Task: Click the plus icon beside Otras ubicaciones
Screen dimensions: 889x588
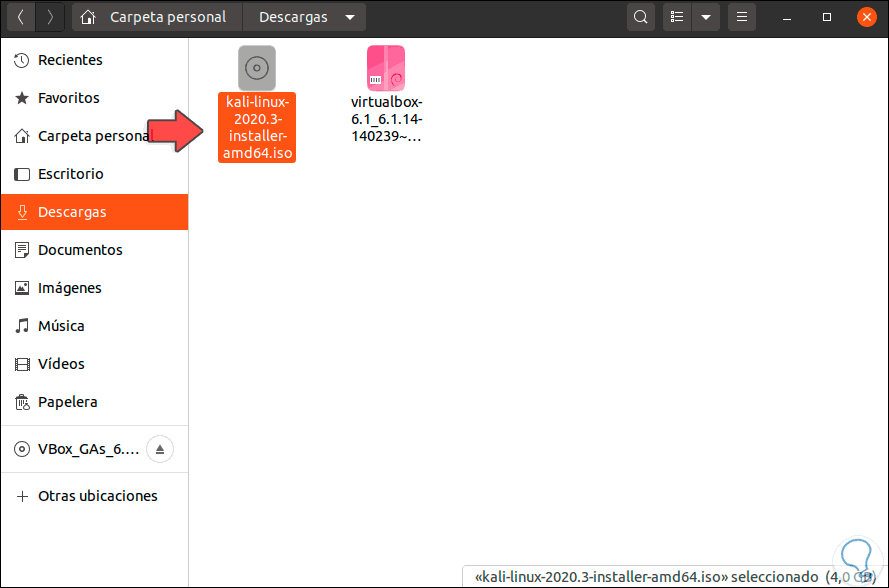Action: click(22, 496)
